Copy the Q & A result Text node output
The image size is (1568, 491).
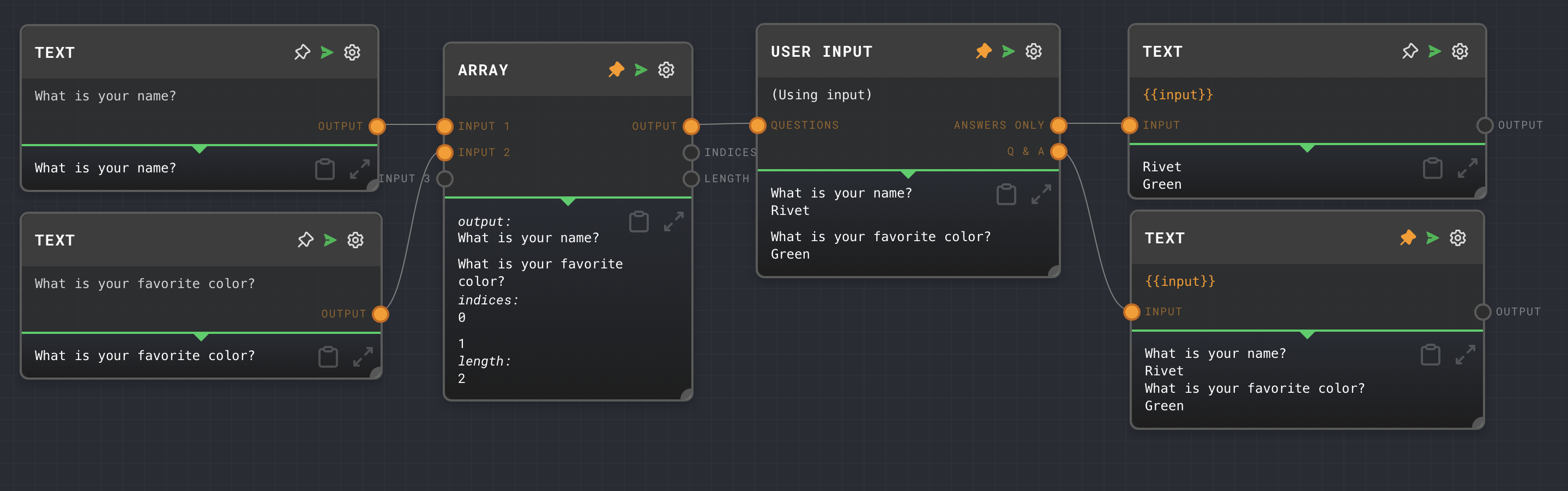1431,355
